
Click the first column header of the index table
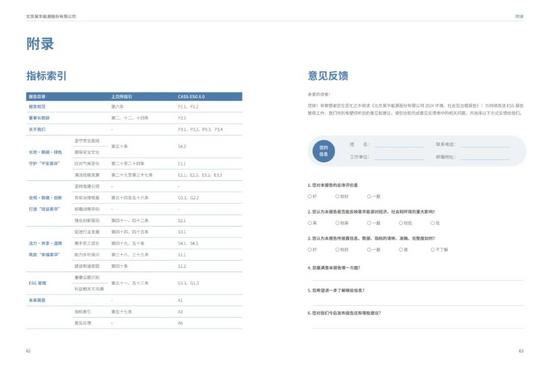pyautogui.click(x=37, y=96)
